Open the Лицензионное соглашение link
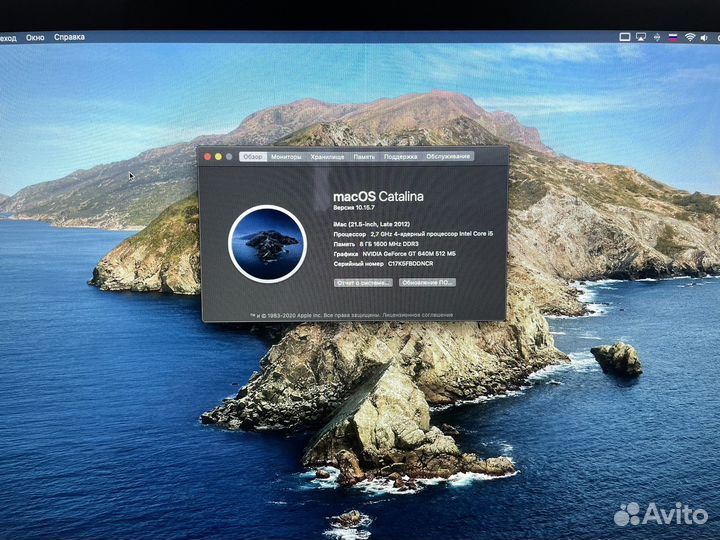 pos(417,315)
